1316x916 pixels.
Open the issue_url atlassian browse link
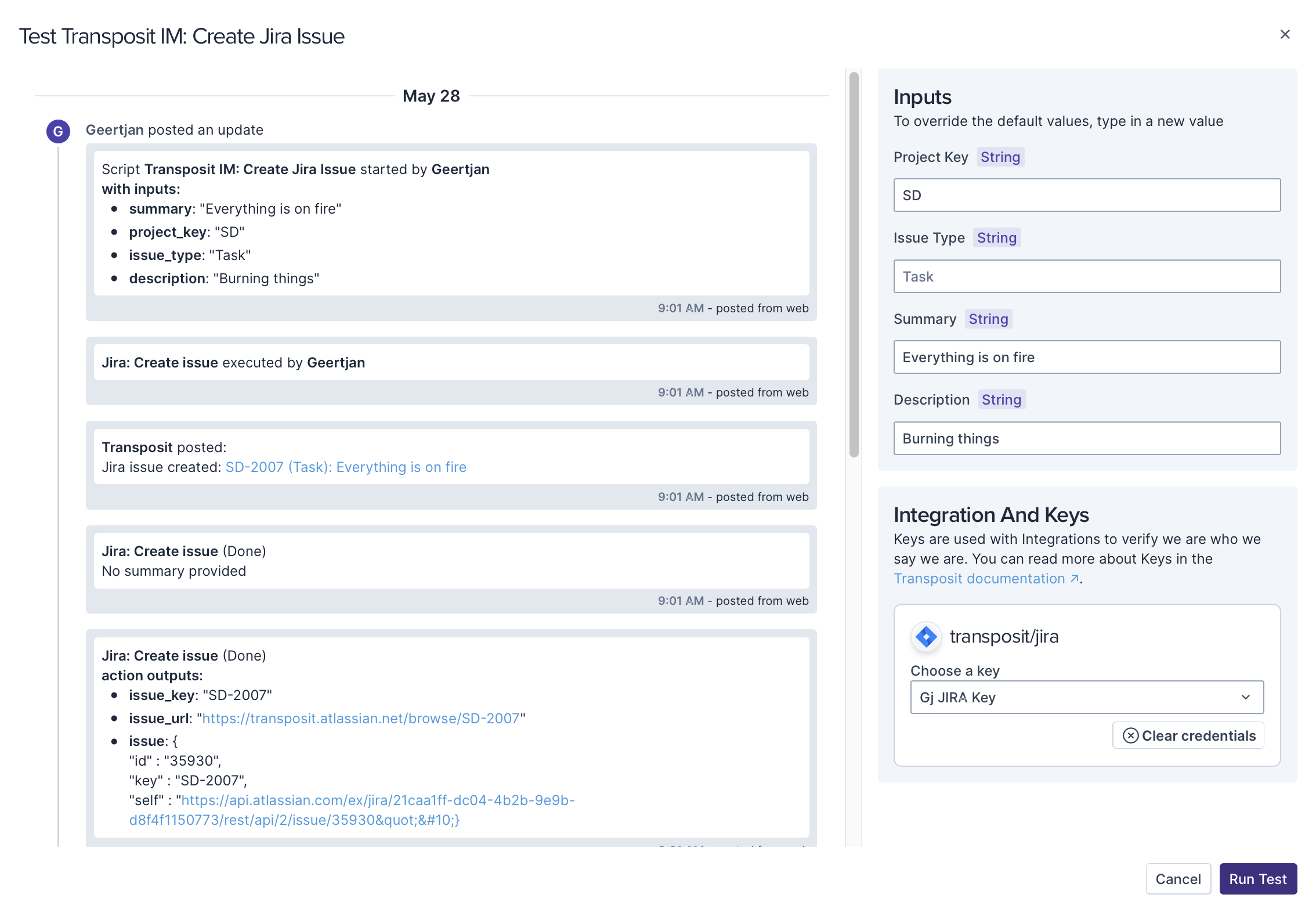(360, 719)
